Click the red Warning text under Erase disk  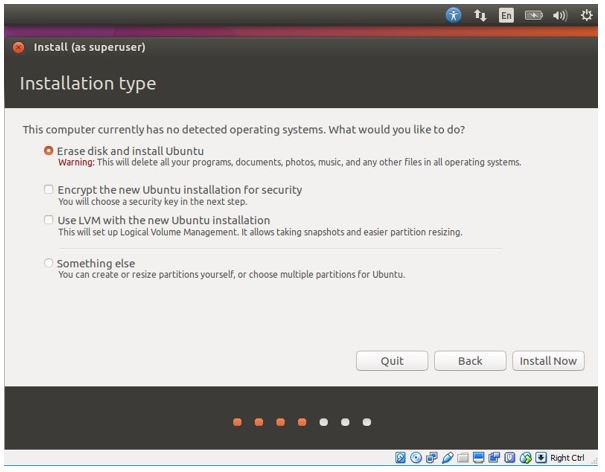[x=76, y=162]
